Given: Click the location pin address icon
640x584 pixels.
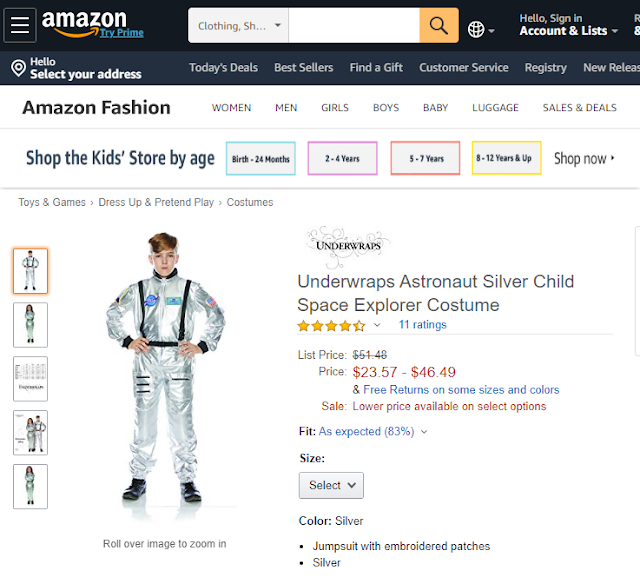Looking at the screenshot, I should 18,68.
